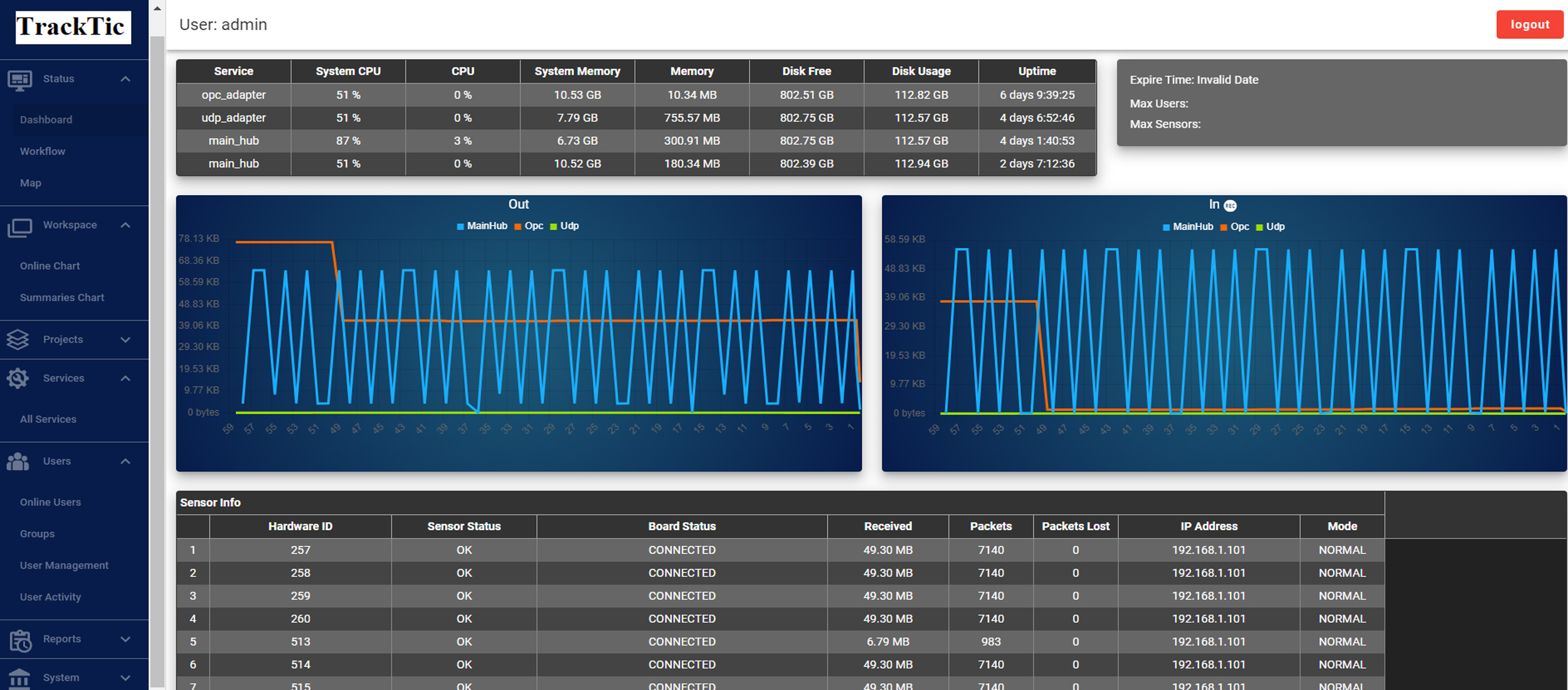Open the Map page
The image size is (1568, 690).
tap(31, 183)
